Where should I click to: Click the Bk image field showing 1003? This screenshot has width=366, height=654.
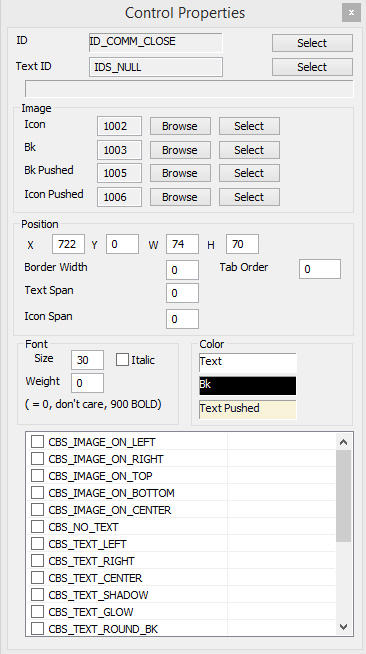tap(119, 150)
